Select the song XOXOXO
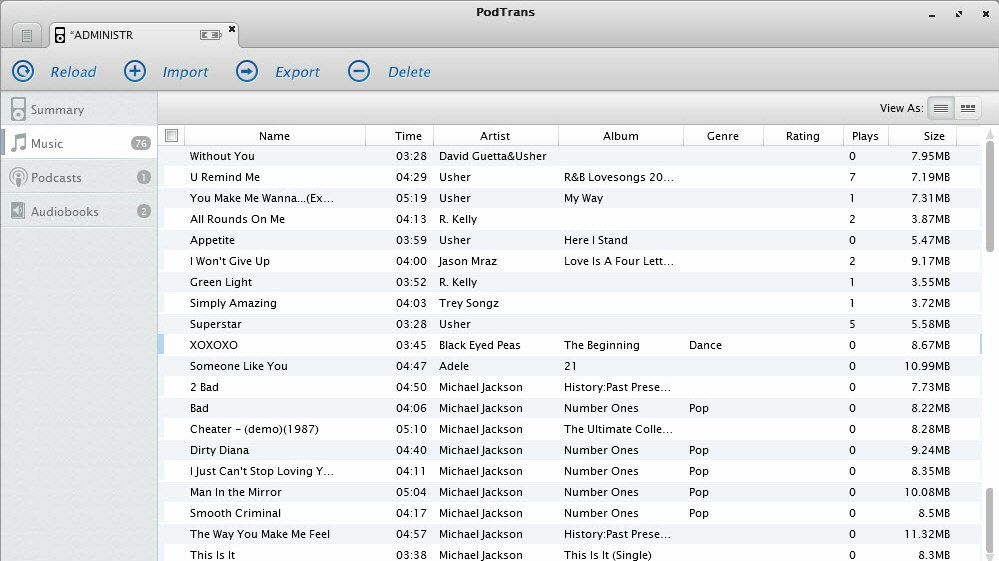 click(x=213, y=345)
